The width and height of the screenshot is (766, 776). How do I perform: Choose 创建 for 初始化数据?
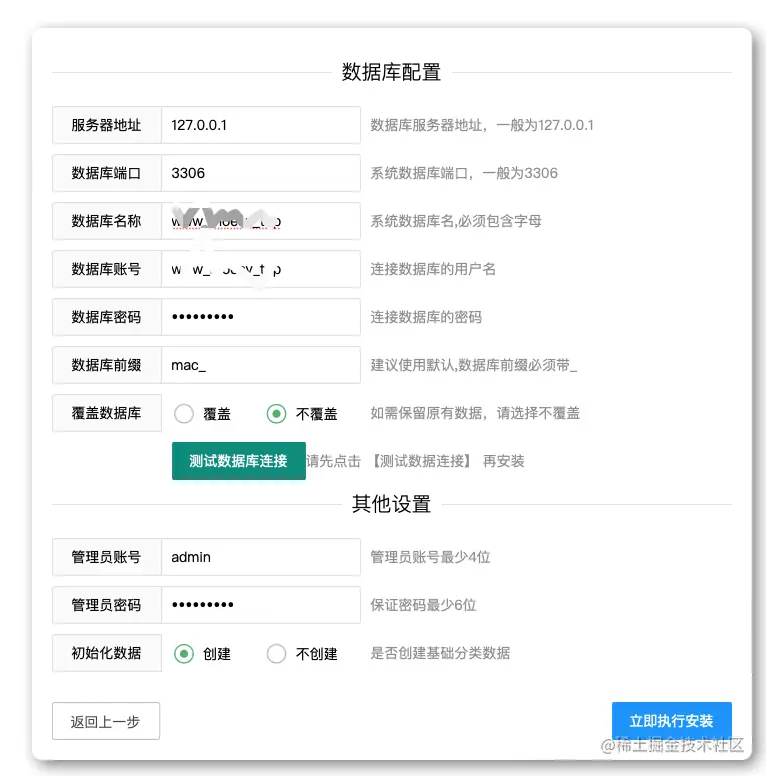(184, 653)
